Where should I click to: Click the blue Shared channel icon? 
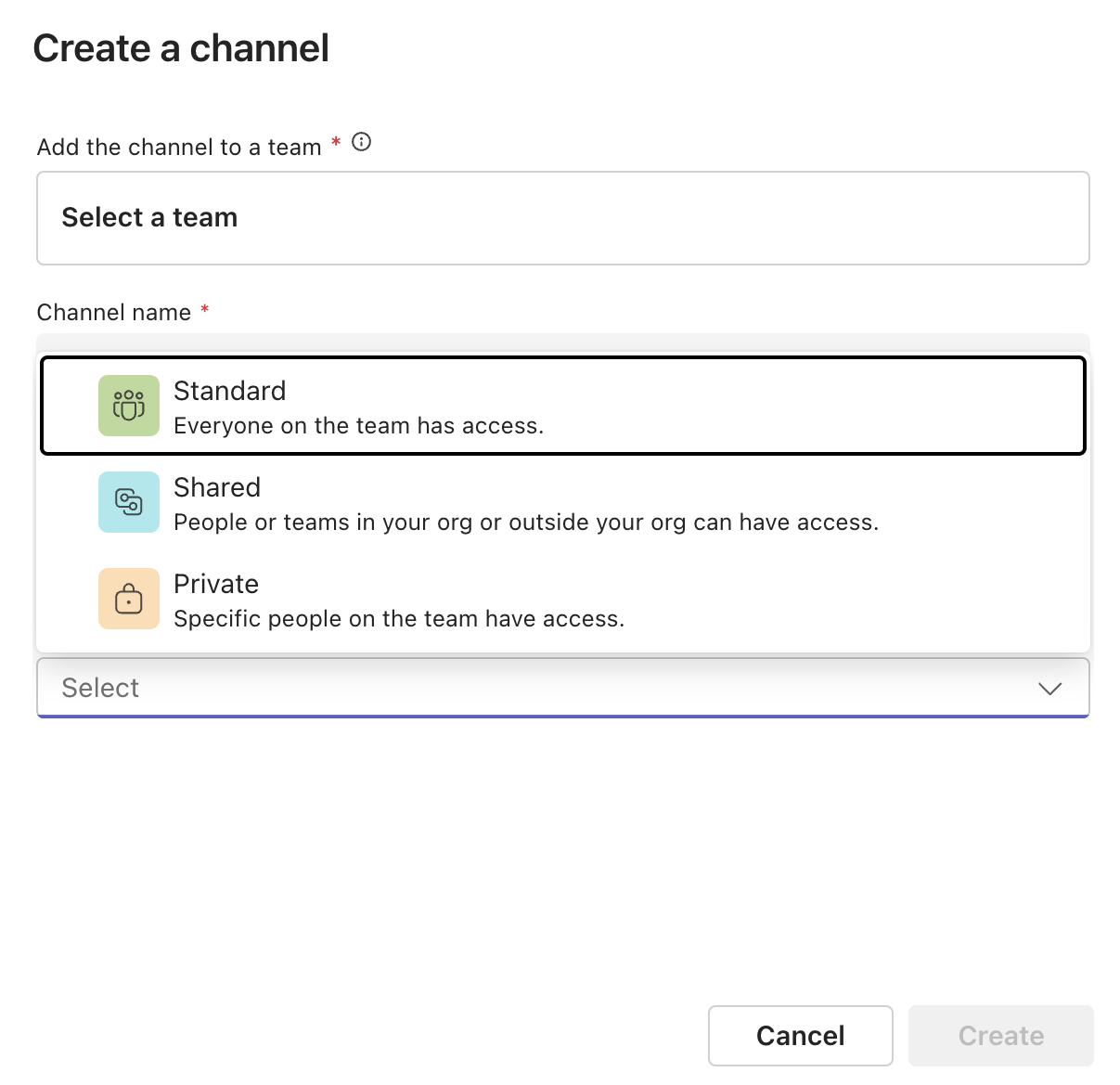click(x=129, y=502)
